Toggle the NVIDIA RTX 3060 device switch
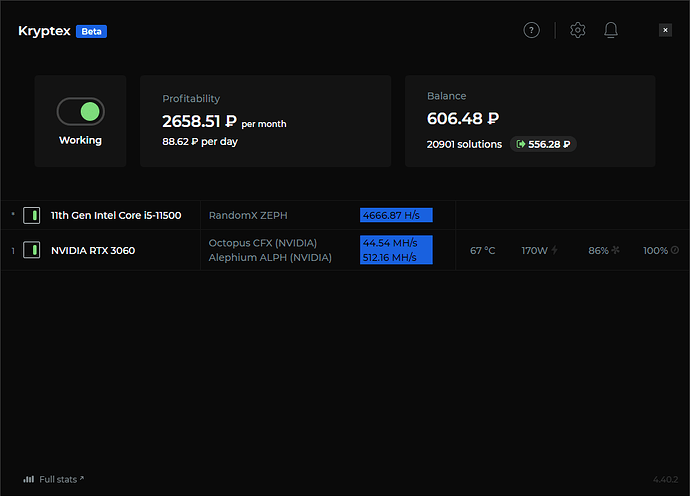This screenshot has height=496, width=690. (32, 250)
